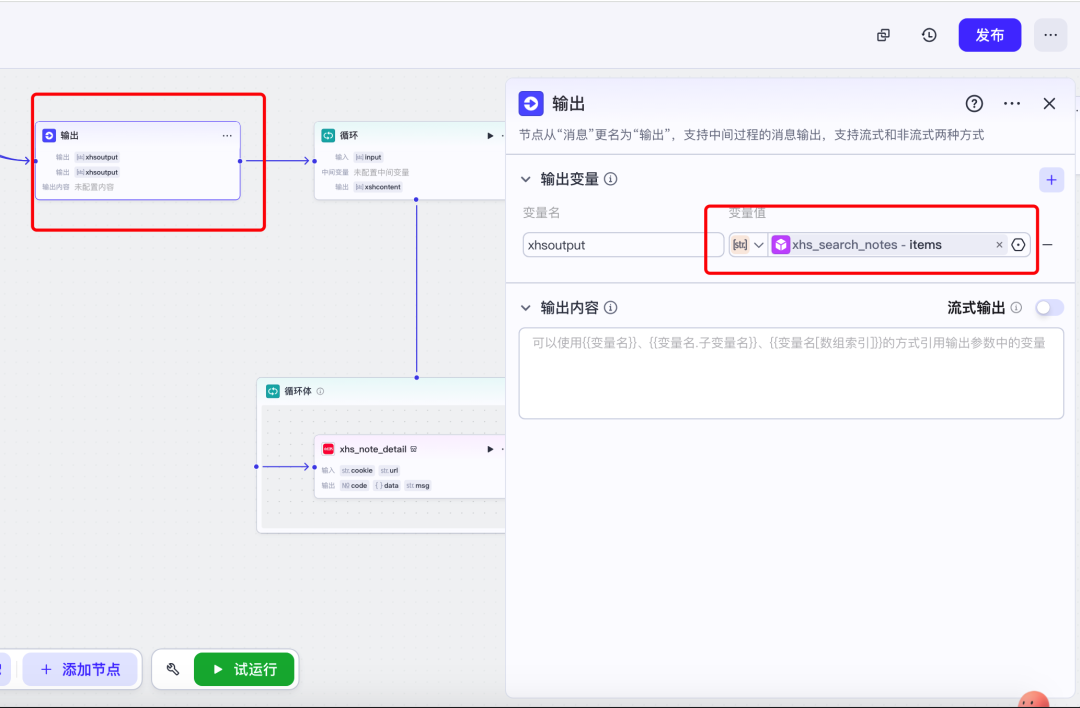This screenshot has height=708, width=1080.
Task: Click the variable name field xhsoutput
Action: coord(623,245)
